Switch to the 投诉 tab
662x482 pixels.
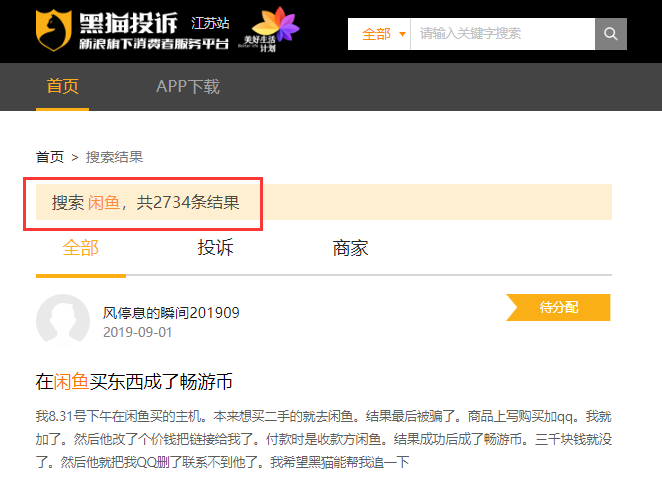(x=215, y=248)
